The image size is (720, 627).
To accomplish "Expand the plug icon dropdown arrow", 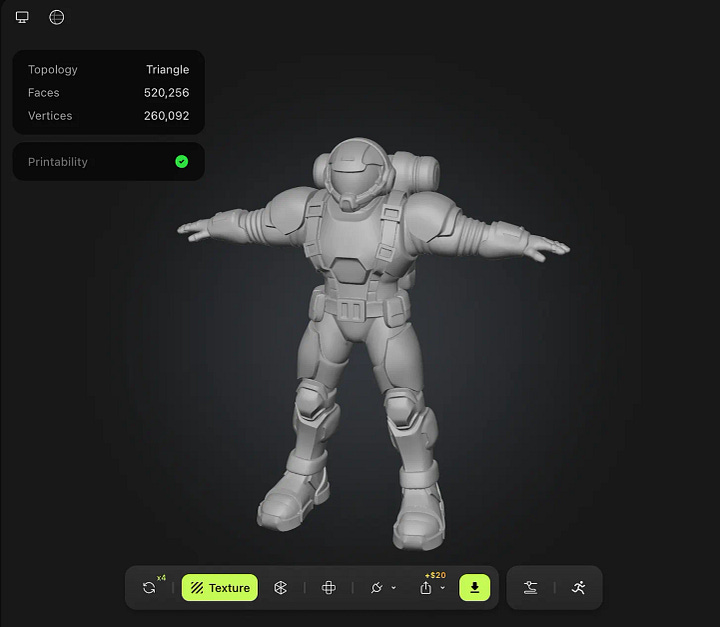I will (x=394, y=587).
